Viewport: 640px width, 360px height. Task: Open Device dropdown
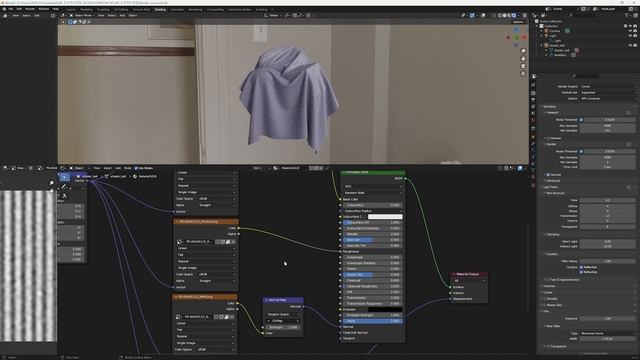tap(608, 98)
